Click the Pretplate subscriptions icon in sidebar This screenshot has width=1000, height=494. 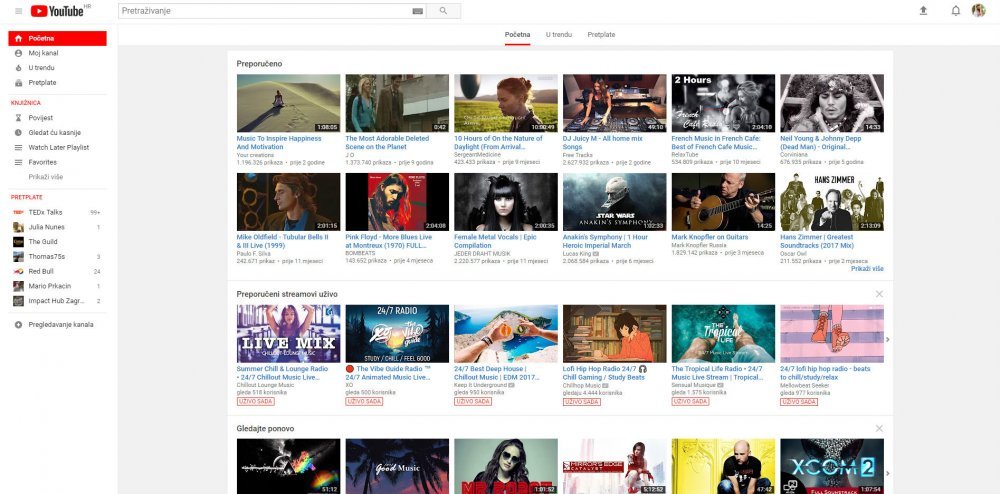point(18,82)
